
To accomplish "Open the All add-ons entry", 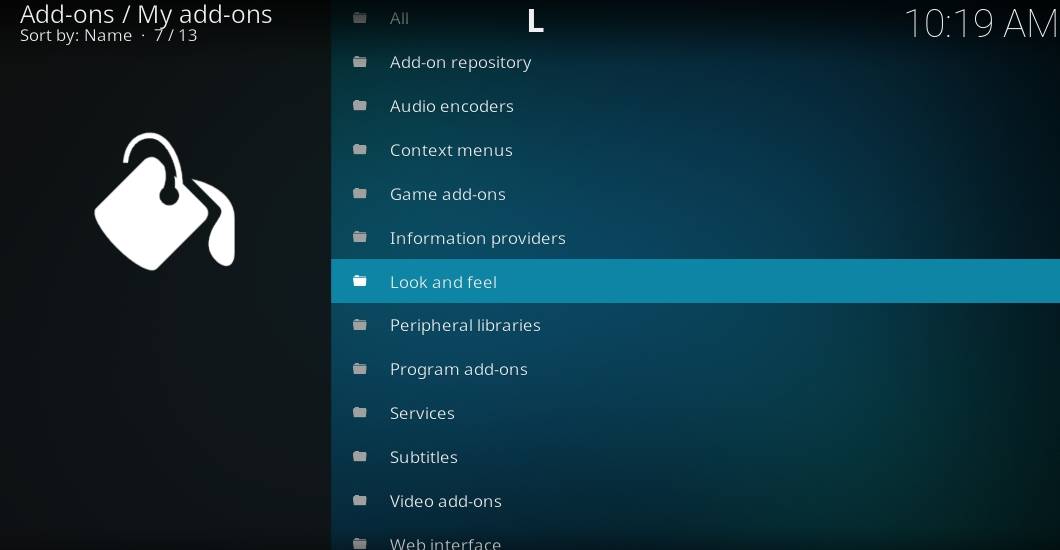I will [695, 18].
